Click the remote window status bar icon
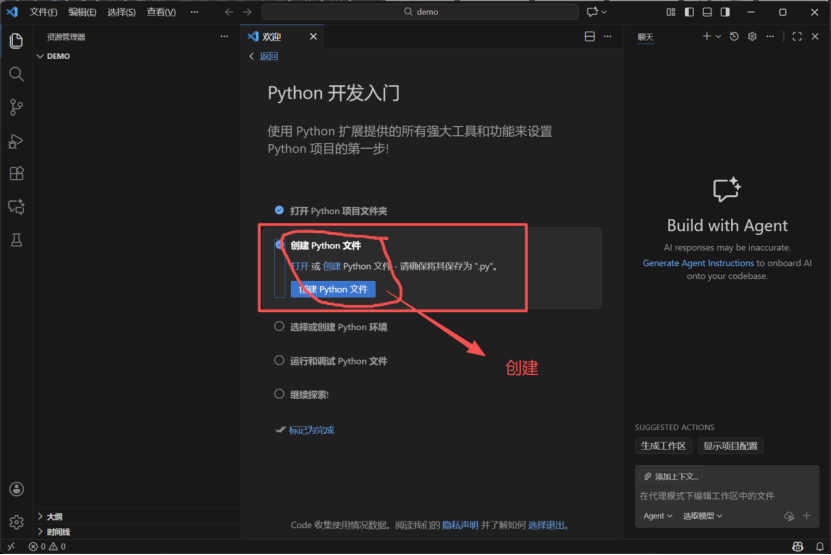This screenshot has height=555, width=831. coord(11,547)
